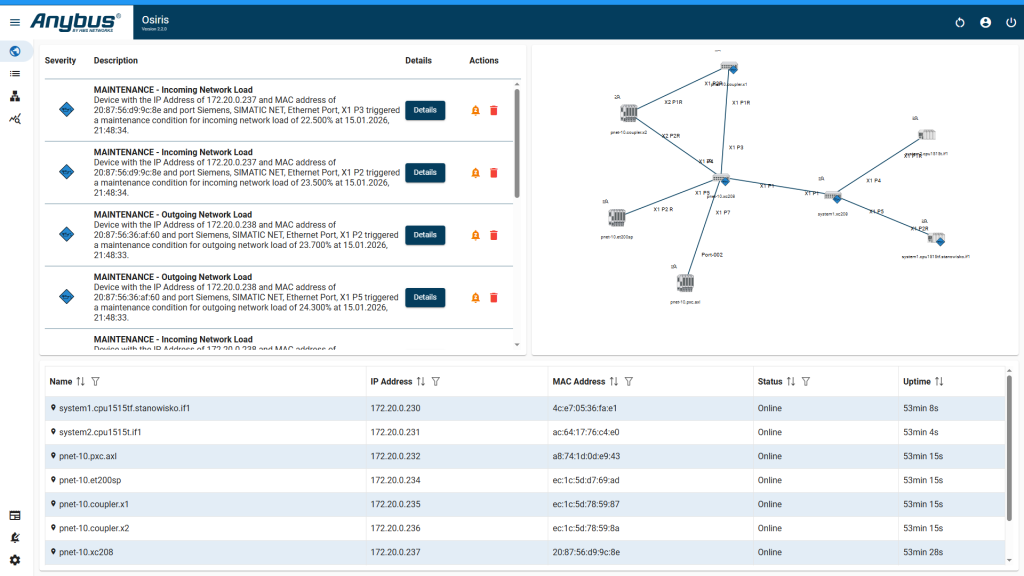Select the system1.cpu1515tf.stanowisko.if1 table row
The image size is (1024, 576).
[525, 408]
